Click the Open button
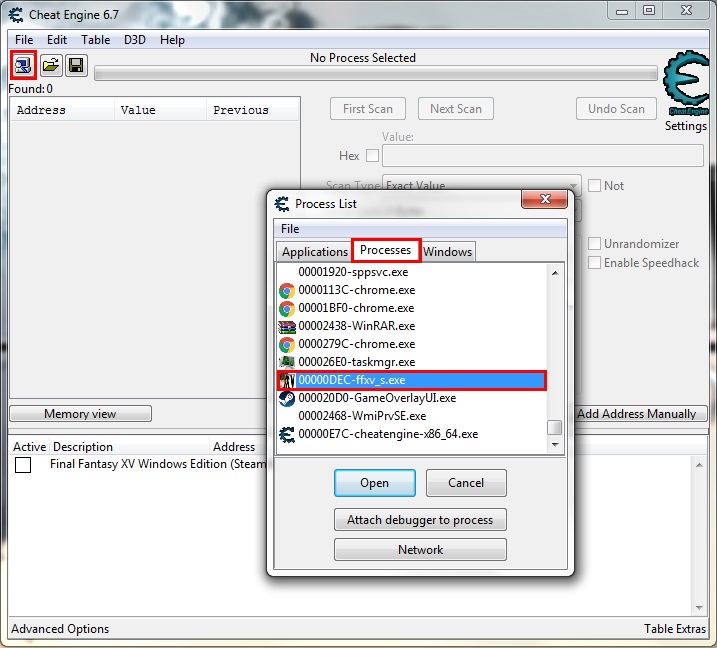 pos(375,483)
